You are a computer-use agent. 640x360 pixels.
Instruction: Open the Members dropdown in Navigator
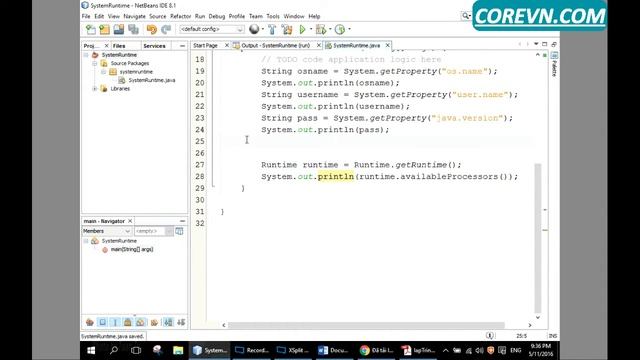[x=106, y=231]
